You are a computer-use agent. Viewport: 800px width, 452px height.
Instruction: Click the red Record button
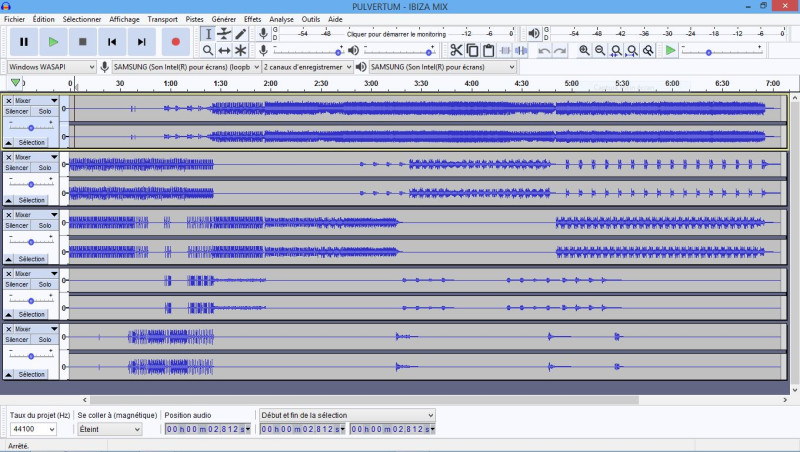(x=175, y=42)
